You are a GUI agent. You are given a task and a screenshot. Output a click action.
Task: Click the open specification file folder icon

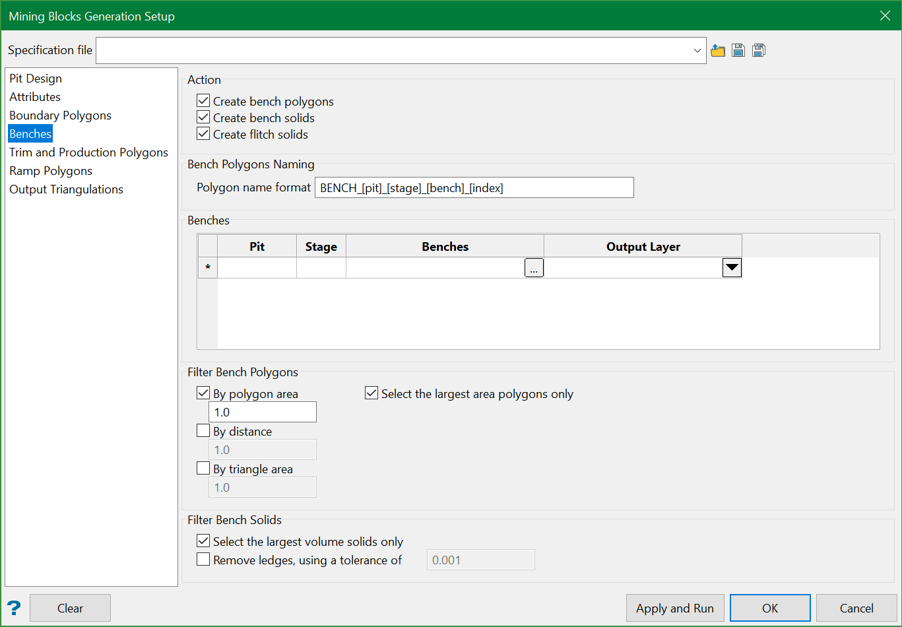(718, 50)
